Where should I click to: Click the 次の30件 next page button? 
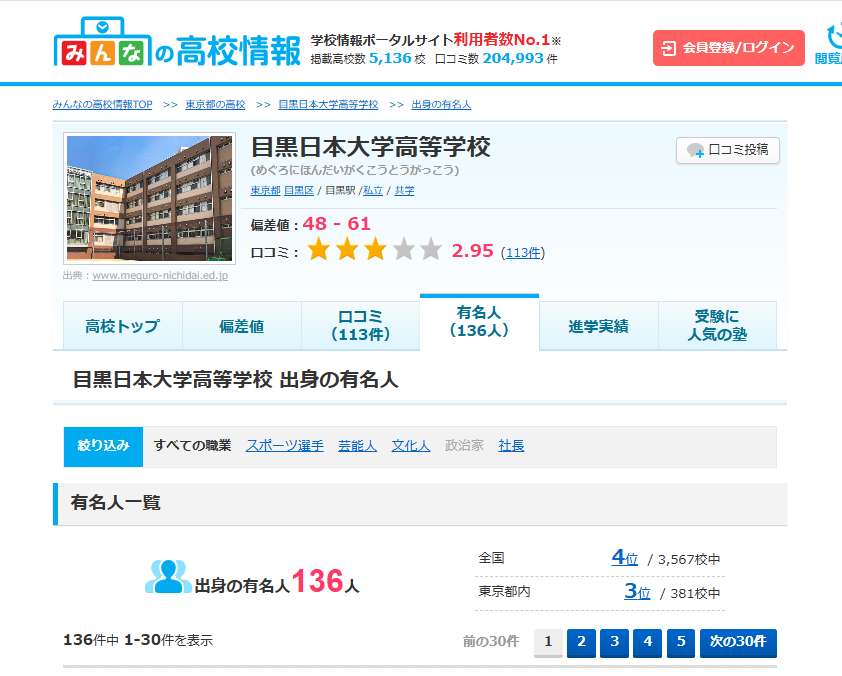pos(738,643)
